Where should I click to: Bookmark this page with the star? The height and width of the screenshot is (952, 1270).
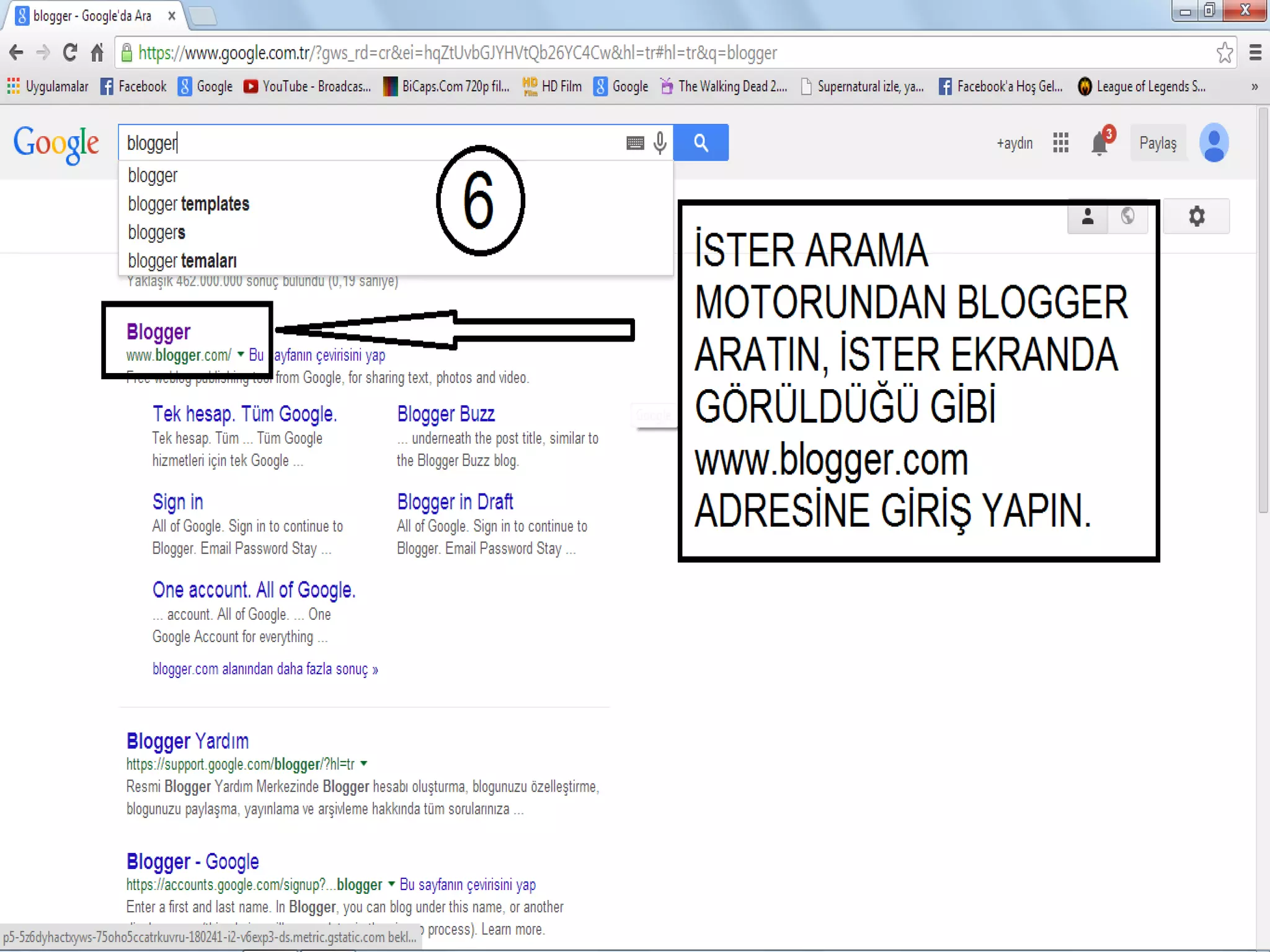click(x=1224, y=53)
